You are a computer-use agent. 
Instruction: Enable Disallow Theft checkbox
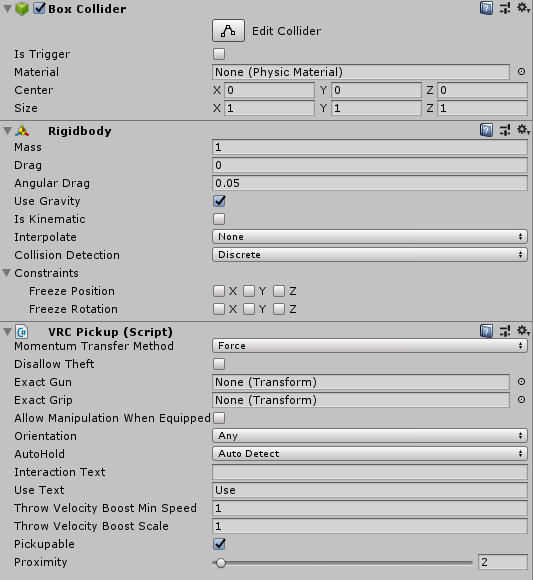point(219,364)
